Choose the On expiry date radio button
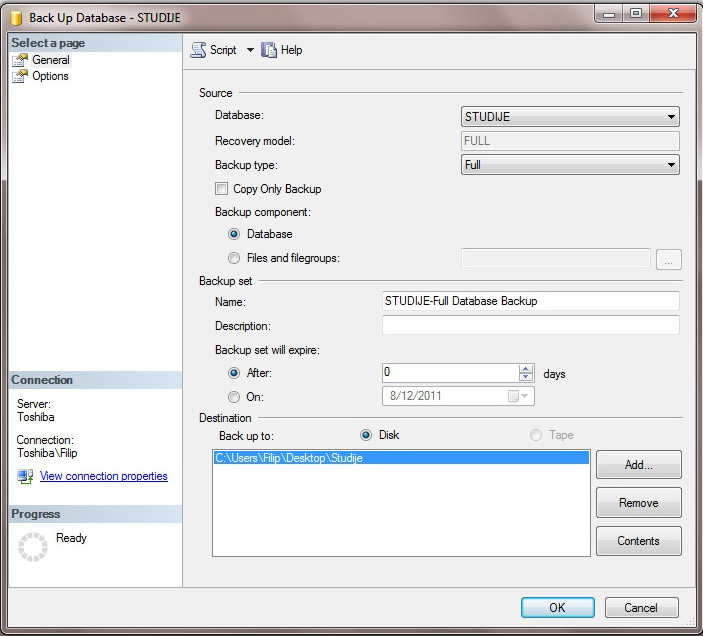 point(234,396)
